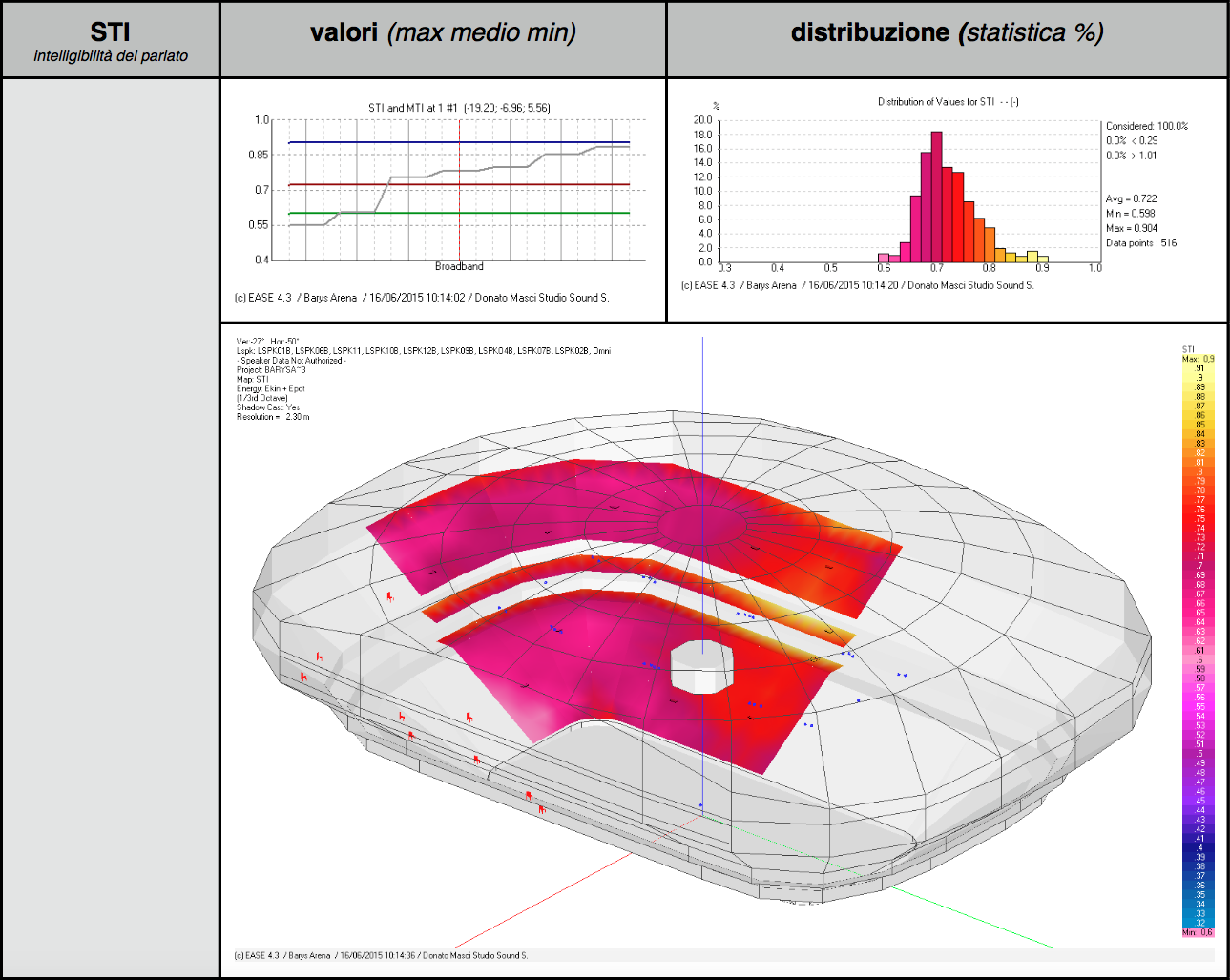This screenshot has width=1230, height=980.
Task: Click the STI header cell
Action: (x=111, y=39)
